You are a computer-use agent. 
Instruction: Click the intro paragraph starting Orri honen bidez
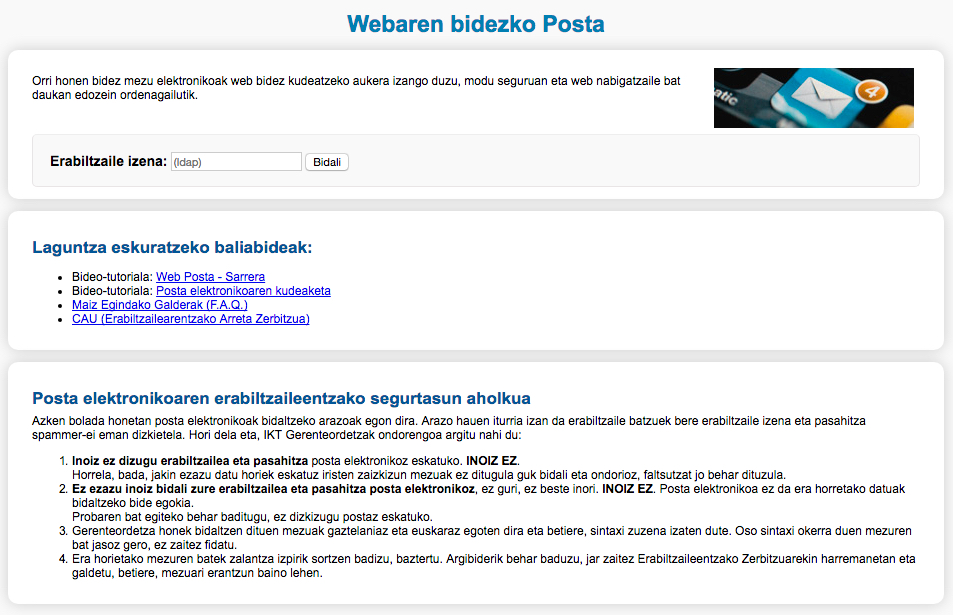[356, 88]
